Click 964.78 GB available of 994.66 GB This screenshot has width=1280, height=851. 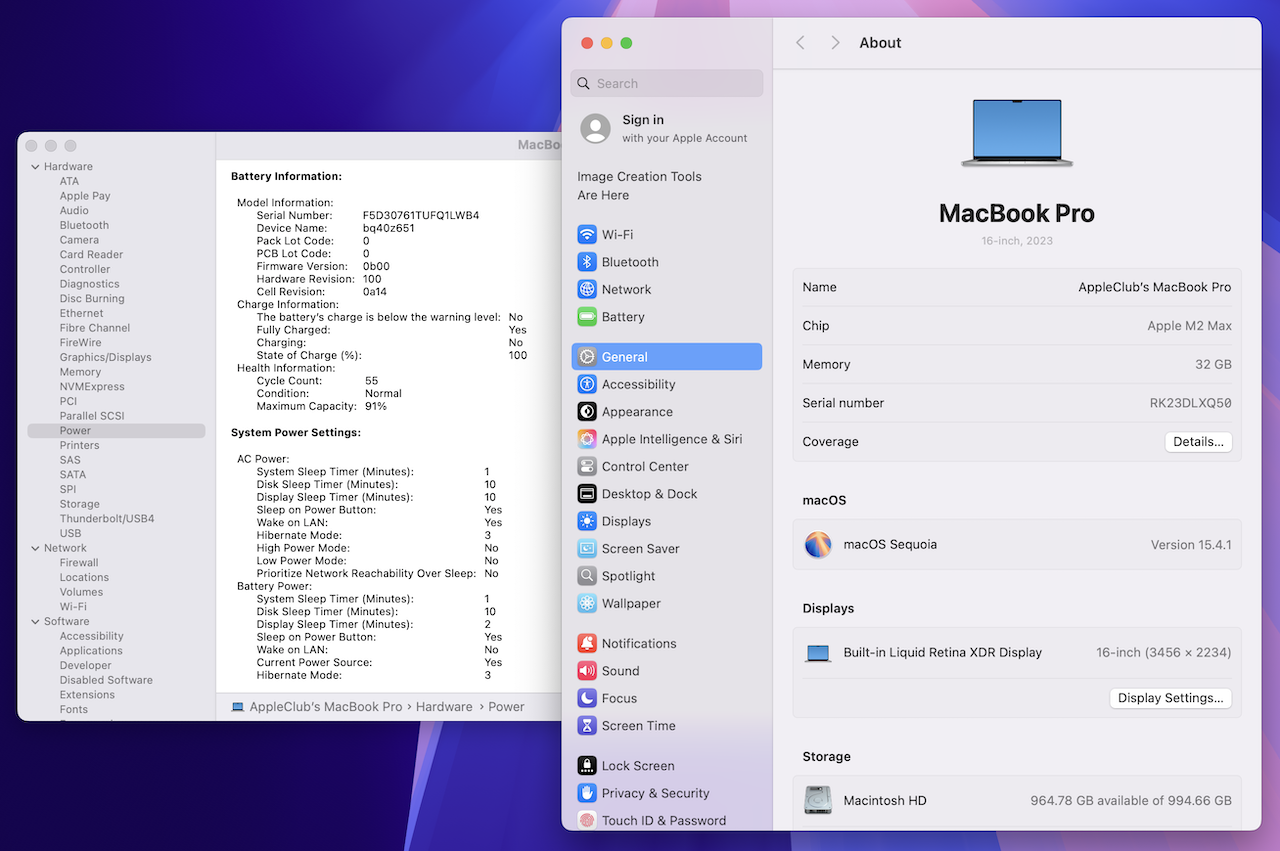[1131, 801]
